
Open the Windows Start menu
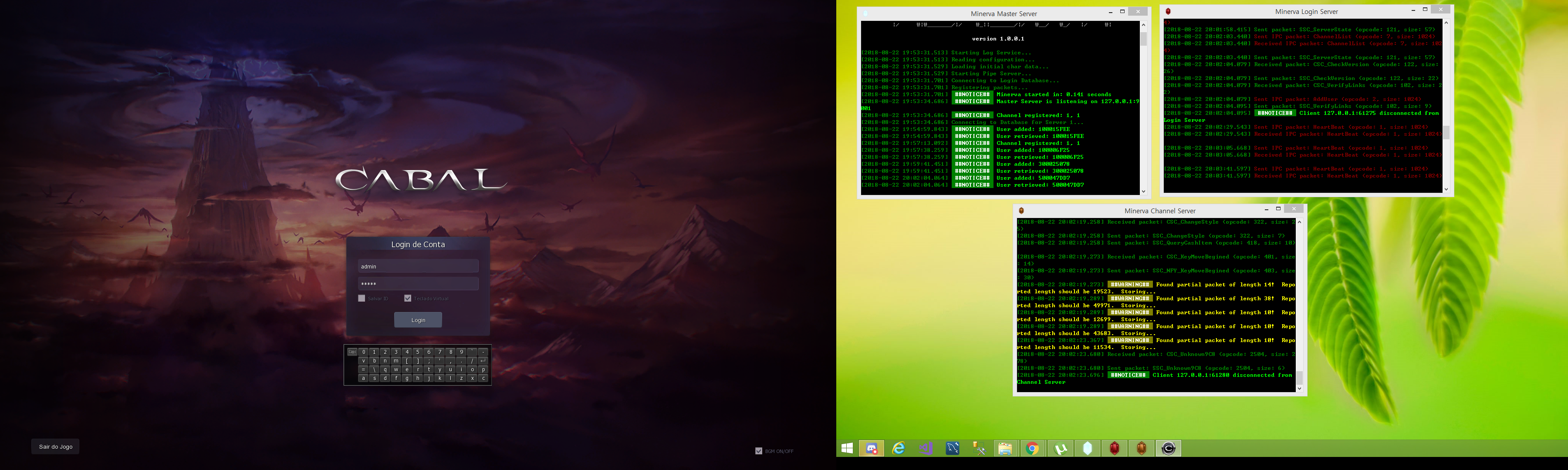point(847,449)
